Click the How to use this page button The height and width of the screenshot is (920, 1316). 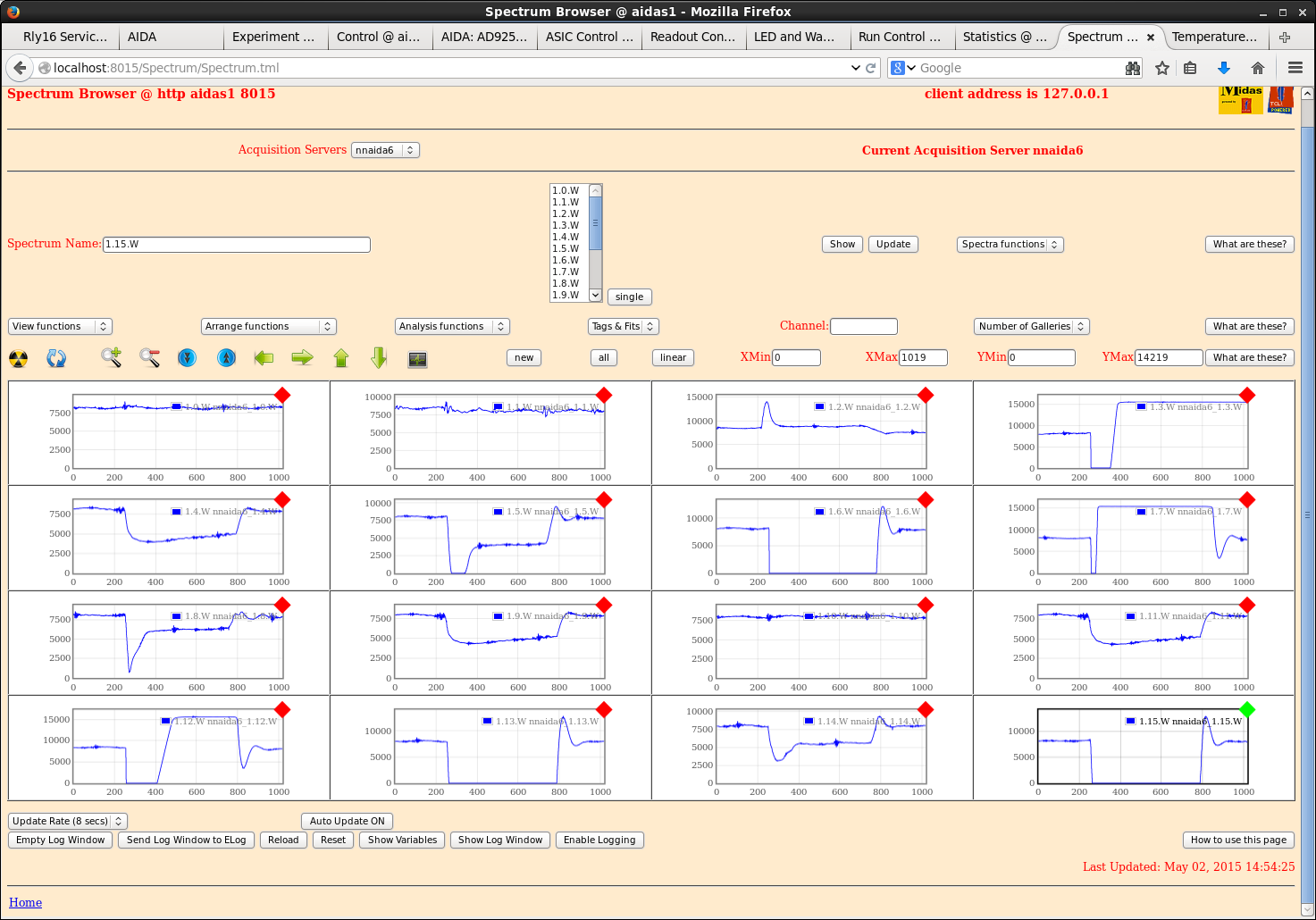[1238, 840]
